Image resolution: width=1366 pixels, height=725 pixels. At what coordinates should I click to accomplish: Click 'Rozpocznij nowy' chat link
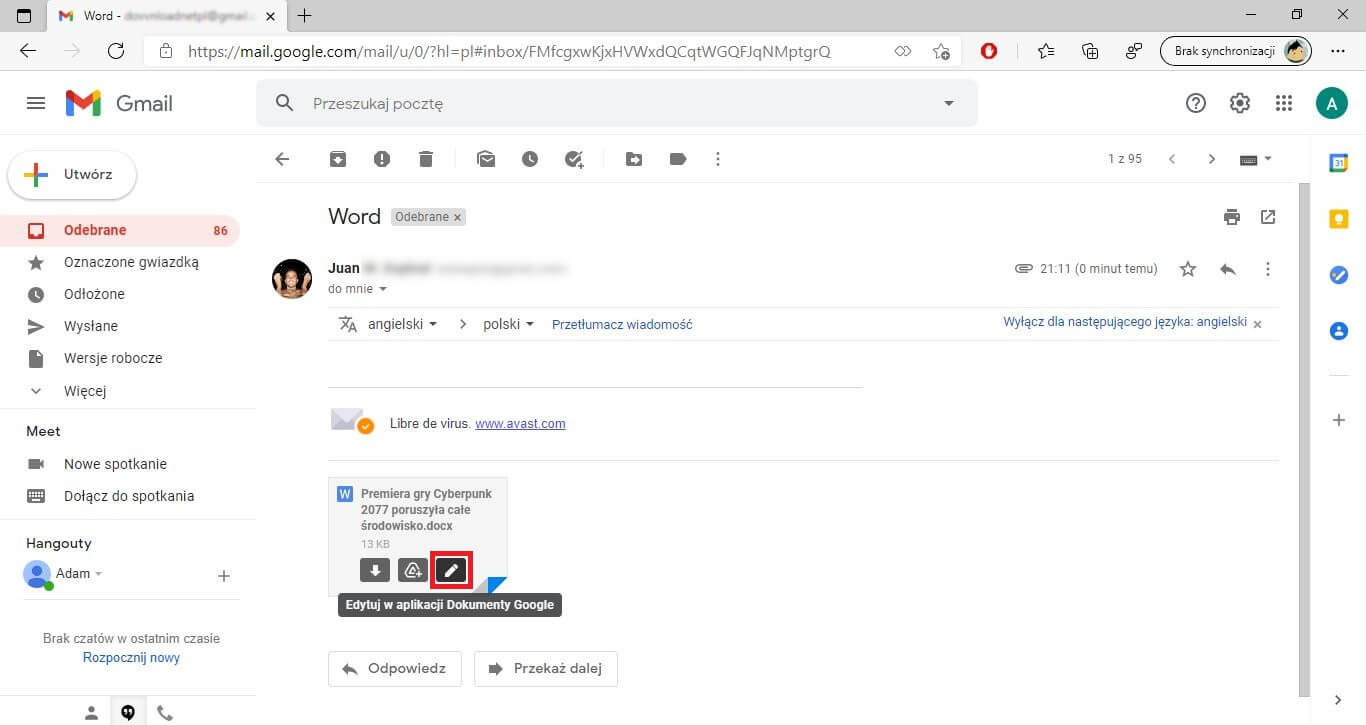[x=131, y=658]
